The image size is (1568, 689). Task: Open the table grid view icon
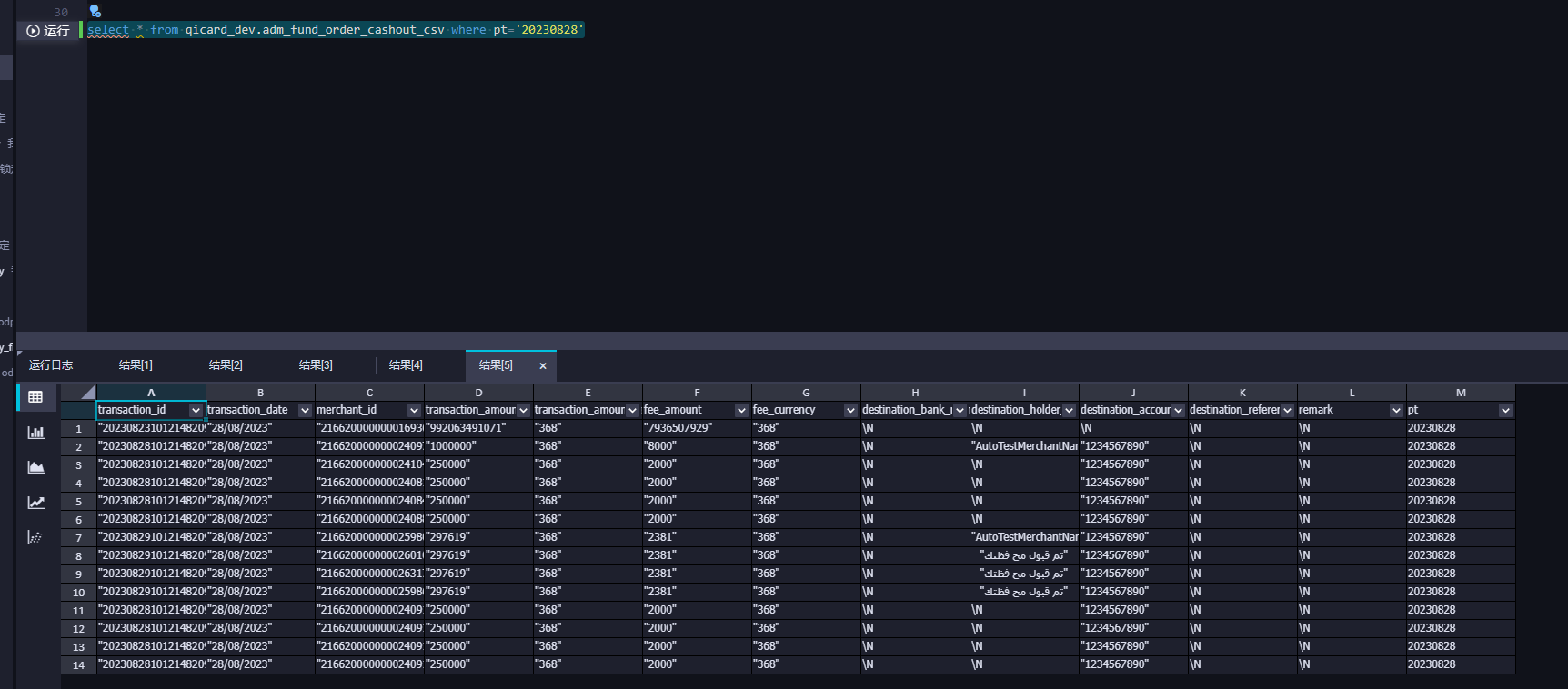click(x=35, y=397)
